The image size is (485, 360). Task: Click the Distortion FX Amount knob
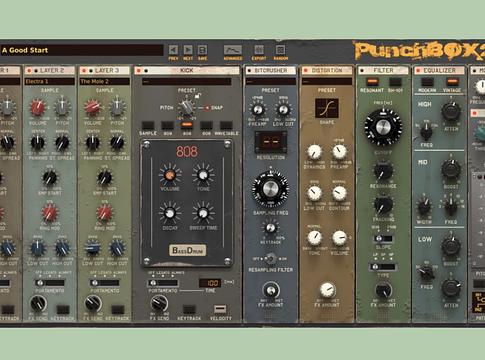[x=328, y=290]
